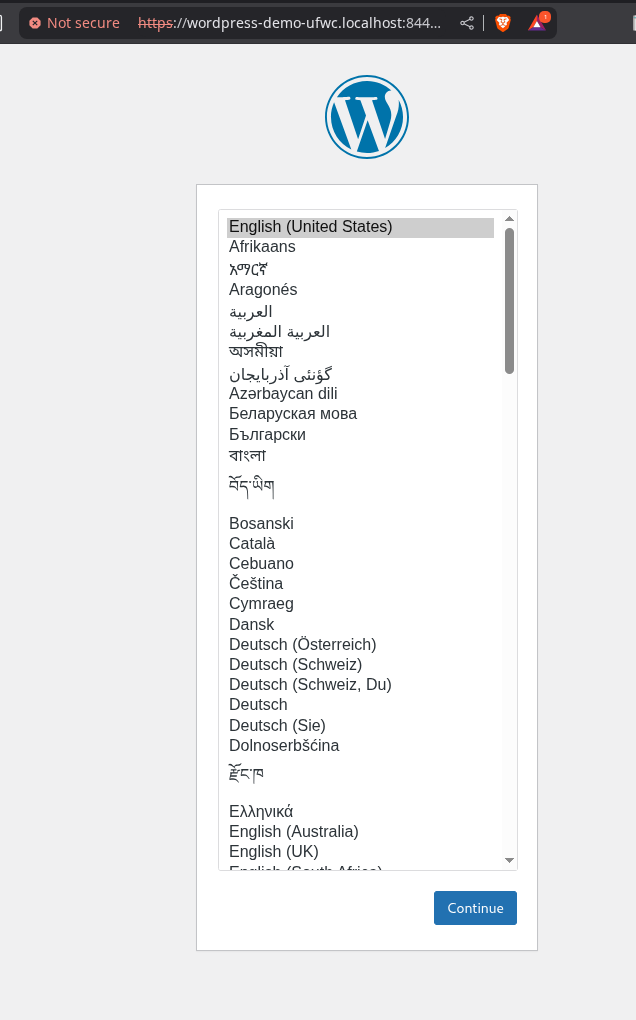636x1020 pixels.
Task: Select Deutsch (Schweiz, Du)
Action: (x=360, y=684)
